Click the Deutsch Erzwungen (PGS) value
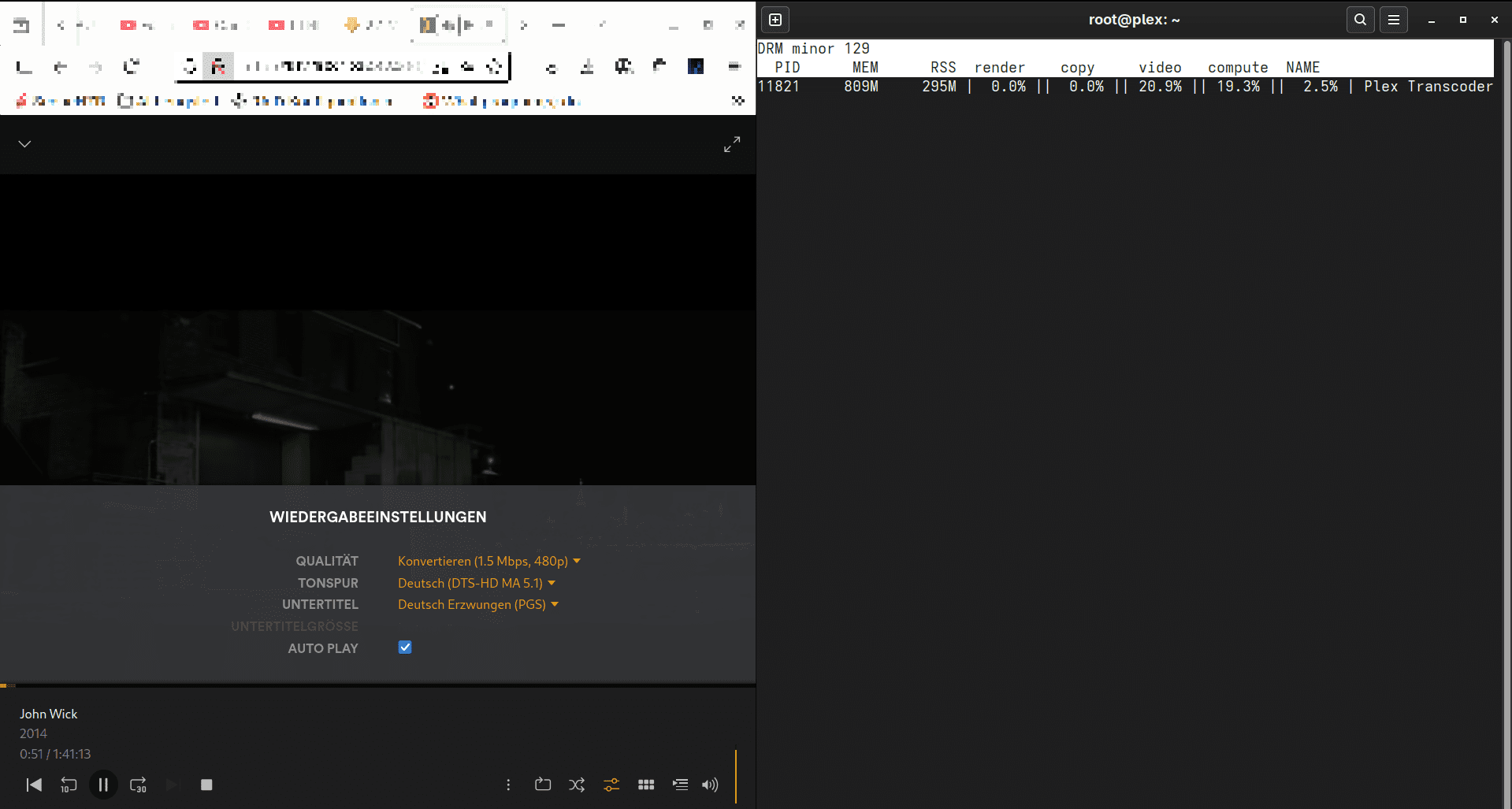This screenshot has height=809, width=1512. pos(472,604)
